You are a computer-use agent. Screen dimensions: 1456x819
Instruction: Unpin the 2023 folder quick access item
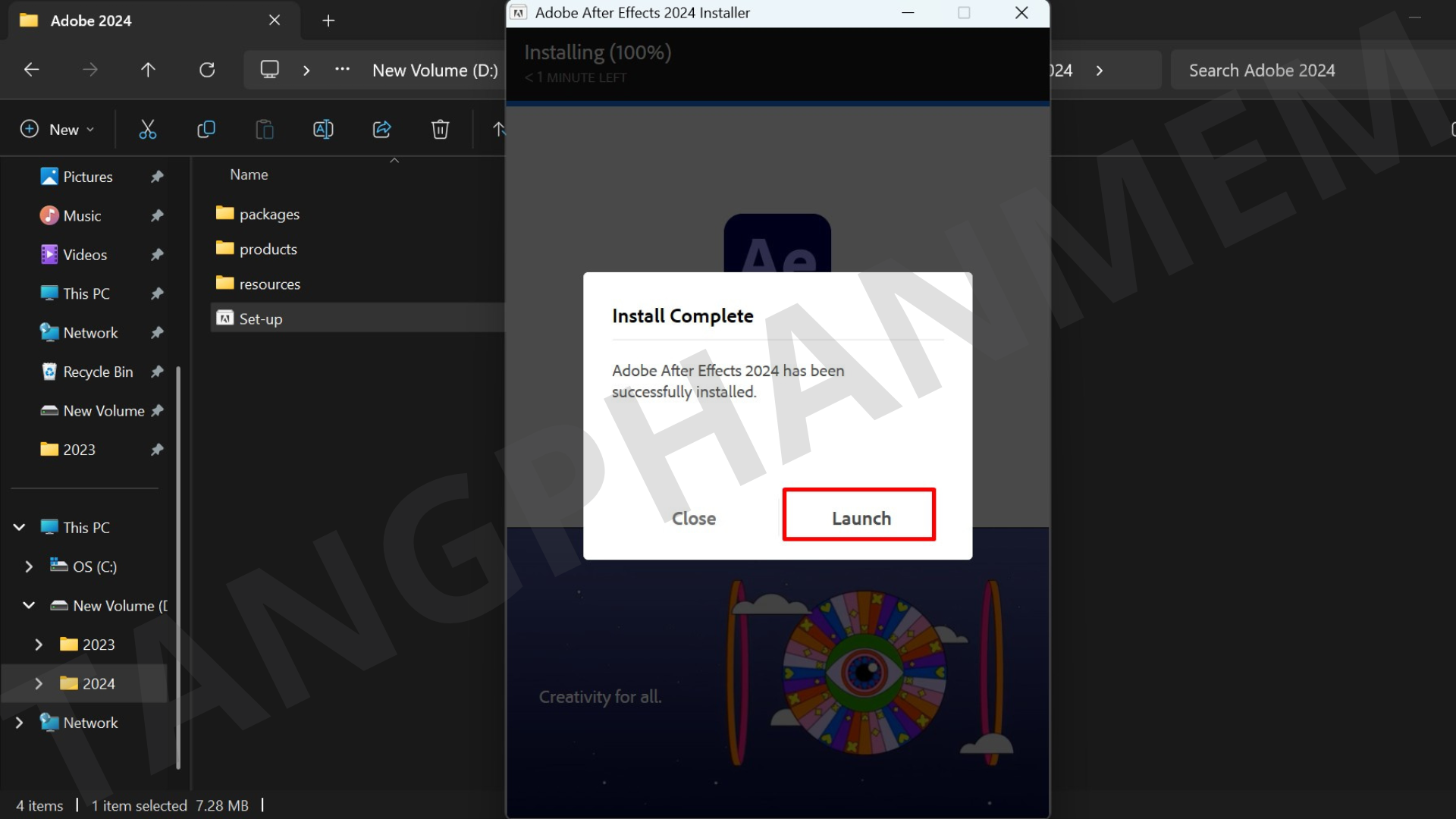click(x=157, y=450)
